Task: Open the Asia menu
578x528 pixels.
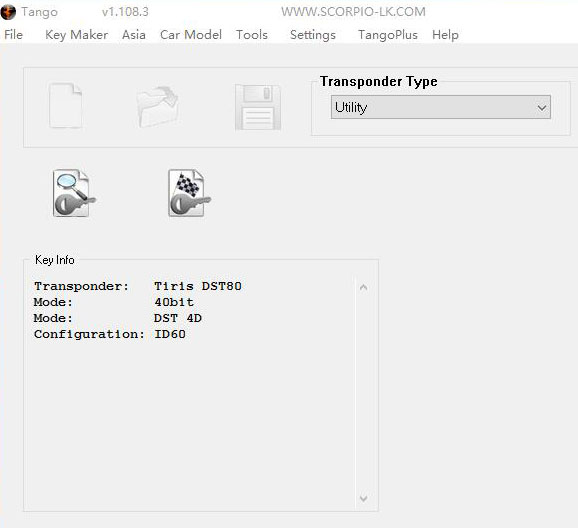Action: (x=134, y=35)
